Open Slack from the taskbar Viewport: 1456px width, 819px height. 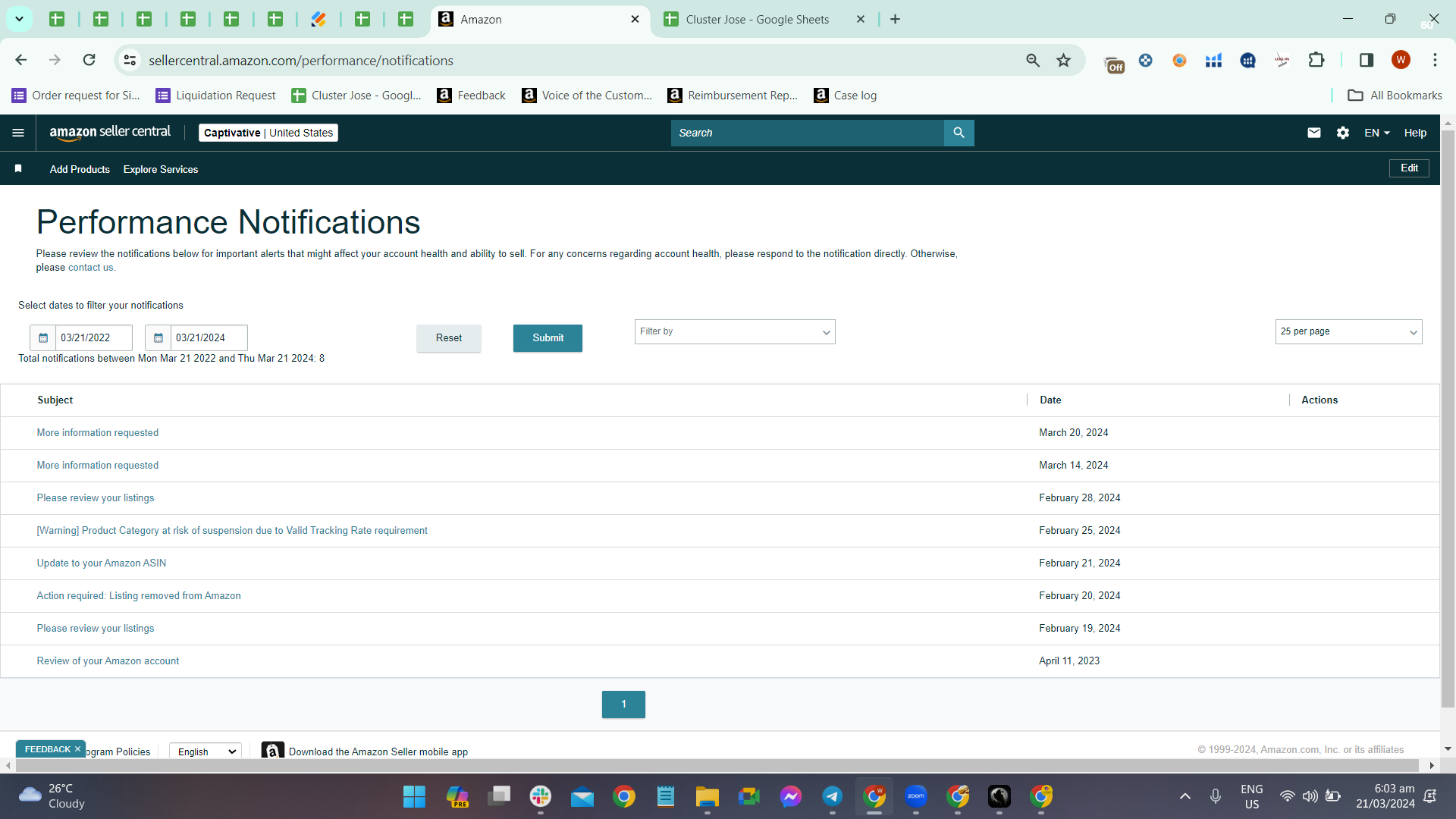coord(541,796)
